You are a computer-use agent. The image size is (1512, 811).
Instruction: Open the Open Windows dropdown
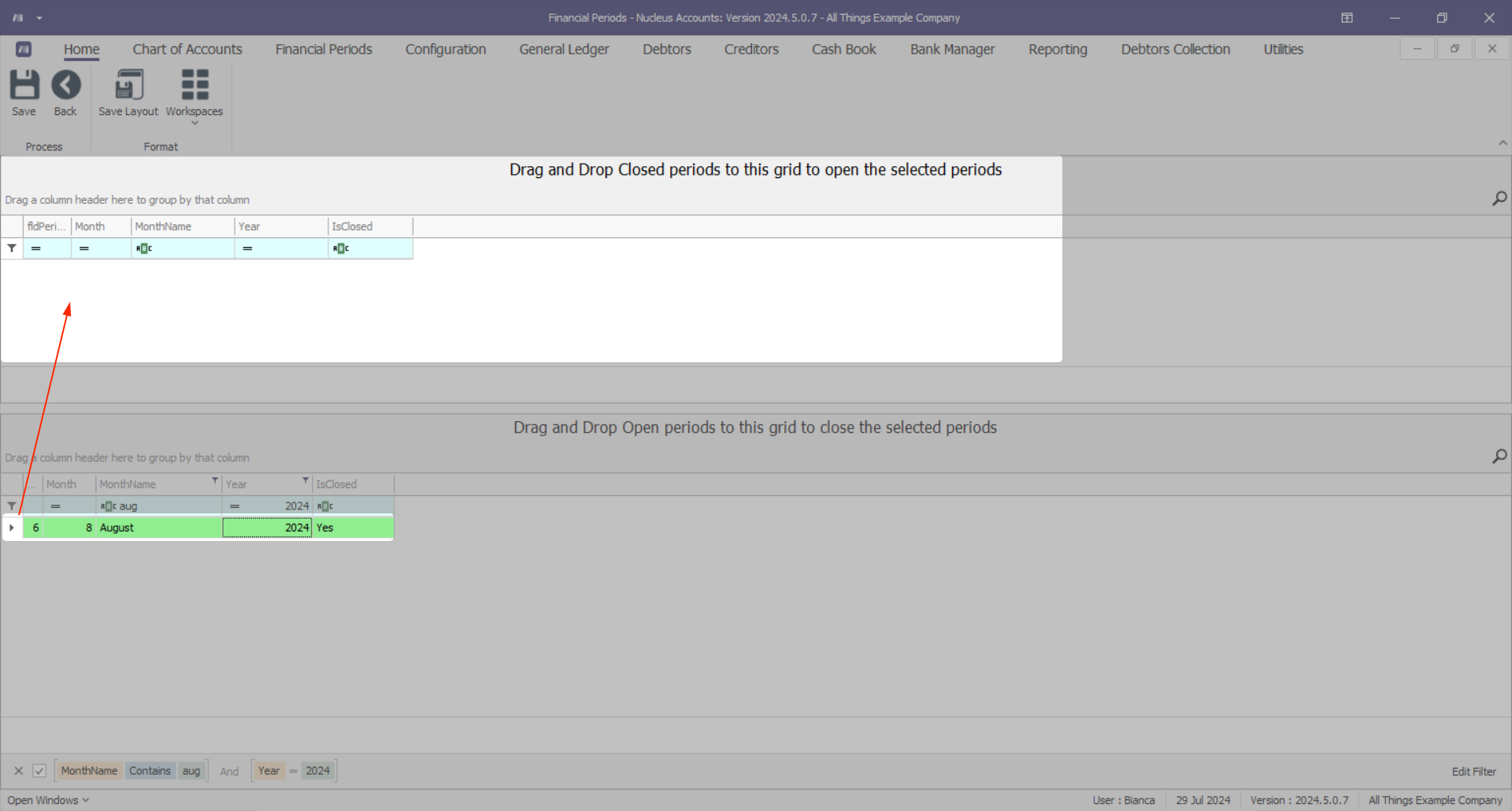[x=48, y=800]
